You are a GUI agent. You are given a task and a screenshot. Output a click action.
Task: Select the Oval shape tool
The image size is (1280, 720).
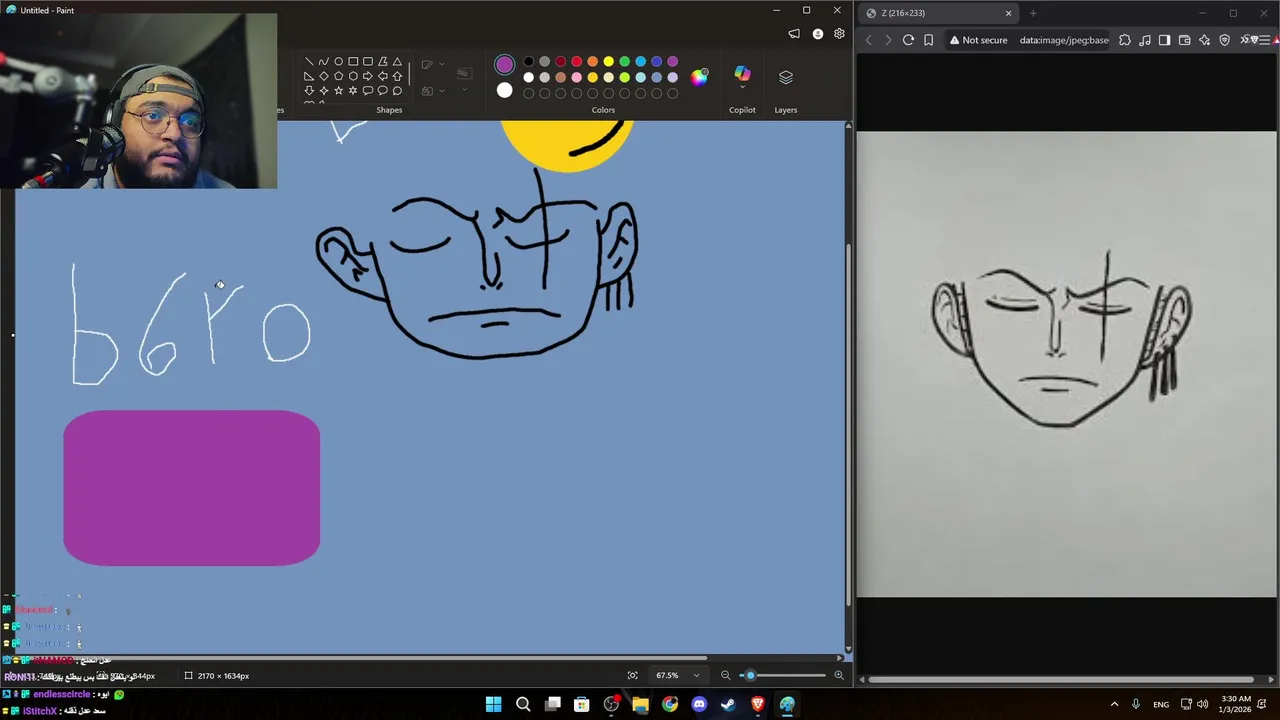pos(338,61)
